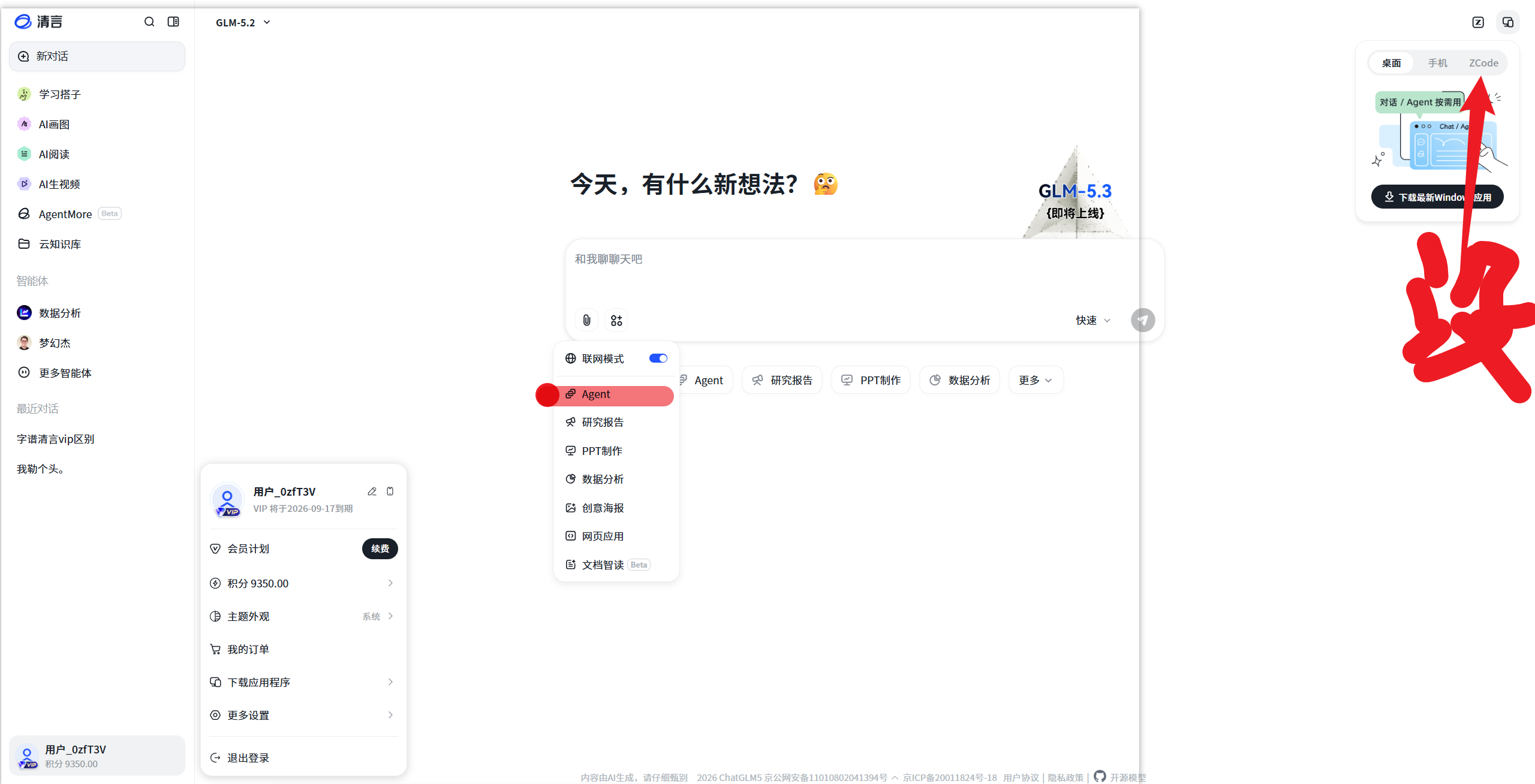Screen dimensions: 1535x784
Task: Expand the 更多 chip dropdown
Action: pyautogui.click(x=1036, y=381)
